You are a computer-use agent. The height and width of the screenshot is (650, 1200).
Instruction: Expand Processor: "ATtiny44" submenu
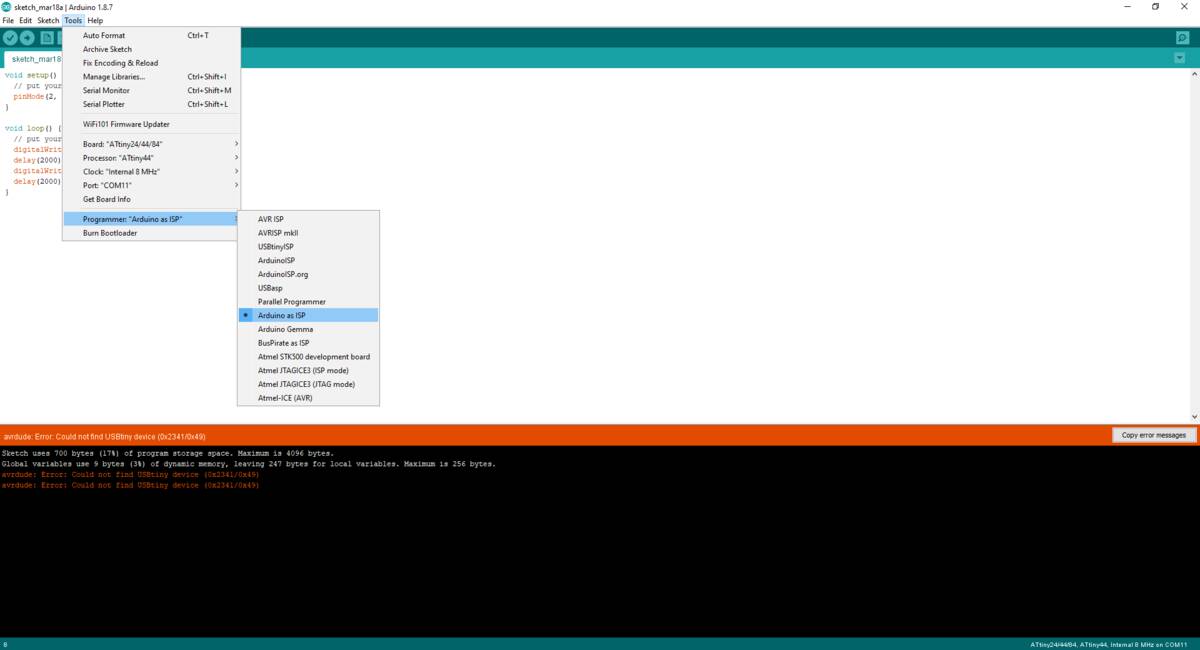tap(152, 158)
